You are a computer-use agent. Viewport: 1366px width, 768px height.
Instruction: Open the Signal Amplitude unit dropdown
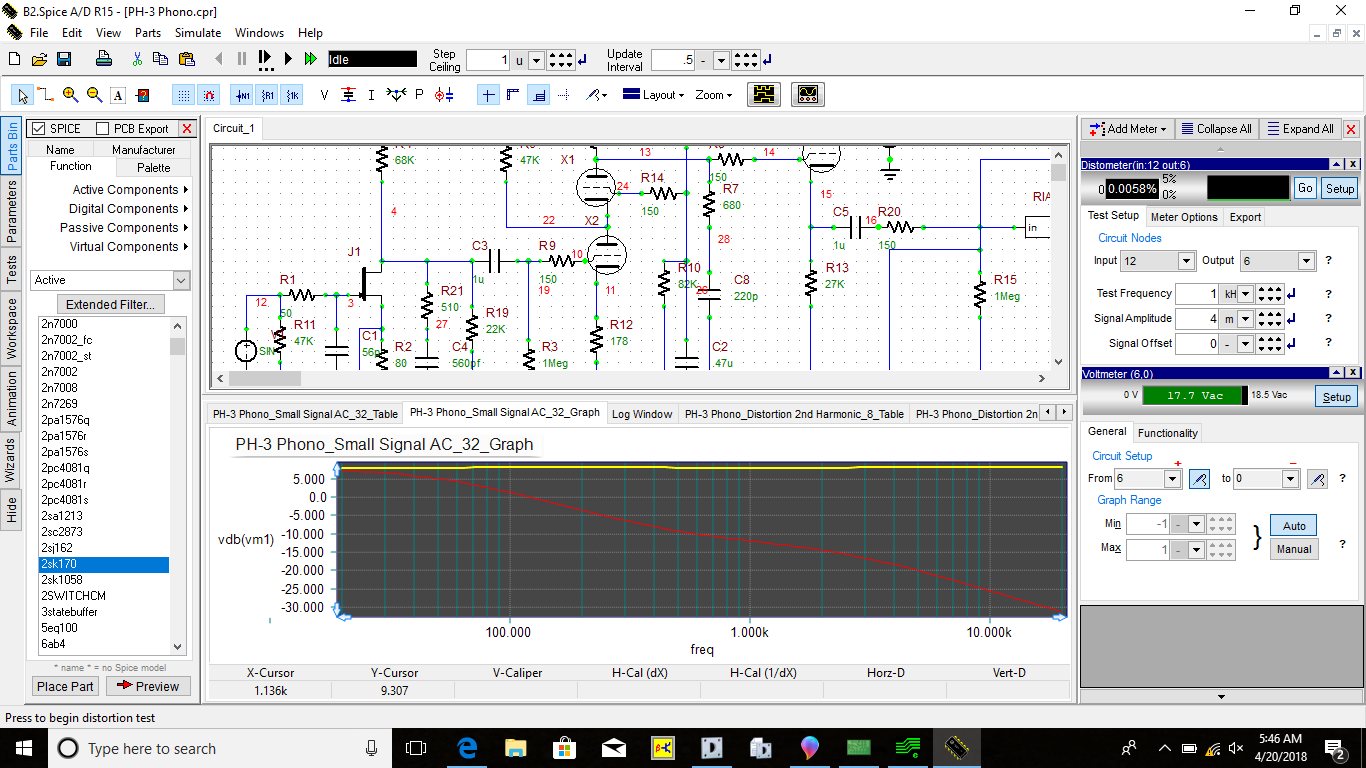tap(1245, 319)
